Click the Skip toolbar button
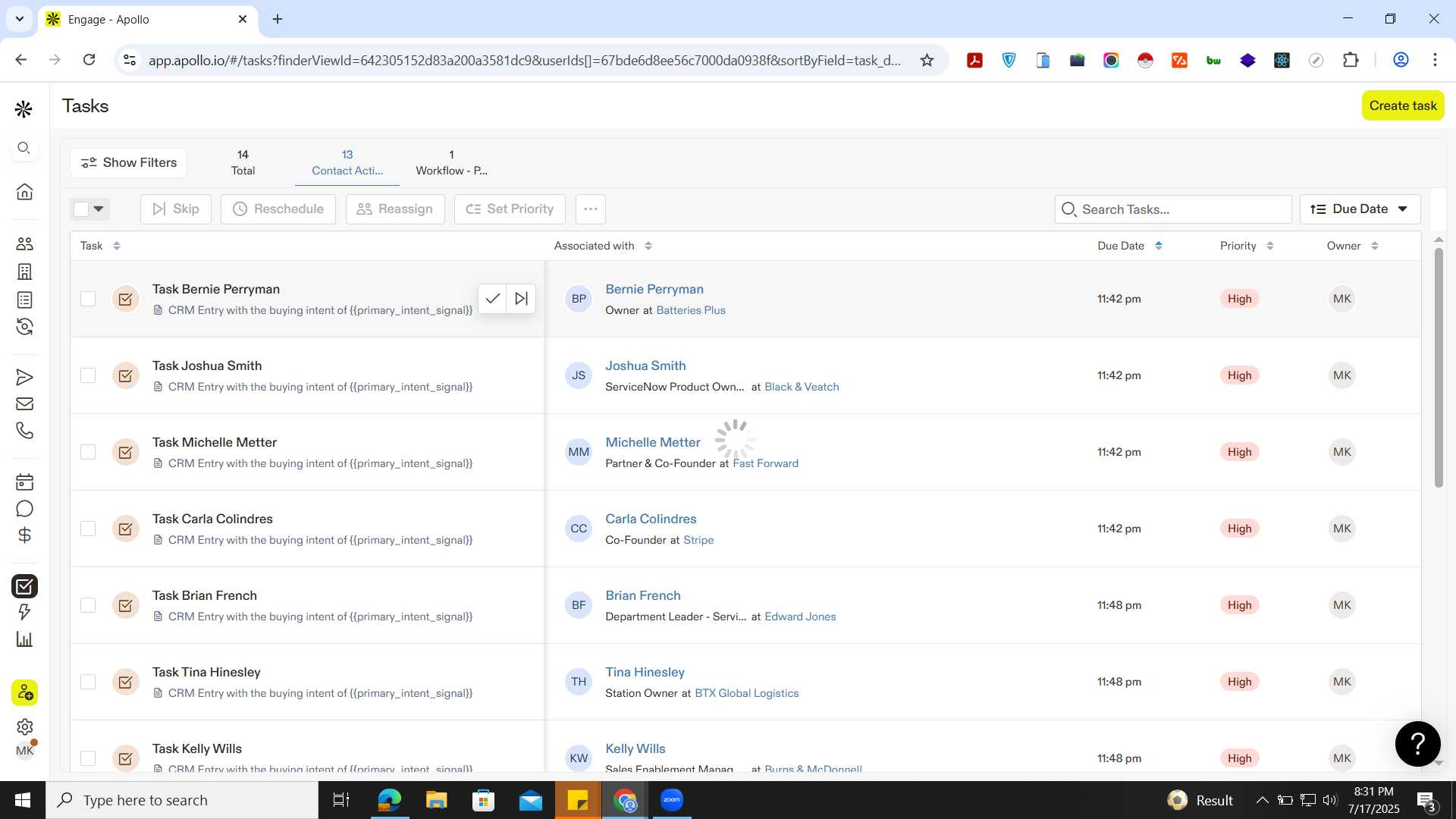Screen dimensions: 1456x819 click(176, 209)
